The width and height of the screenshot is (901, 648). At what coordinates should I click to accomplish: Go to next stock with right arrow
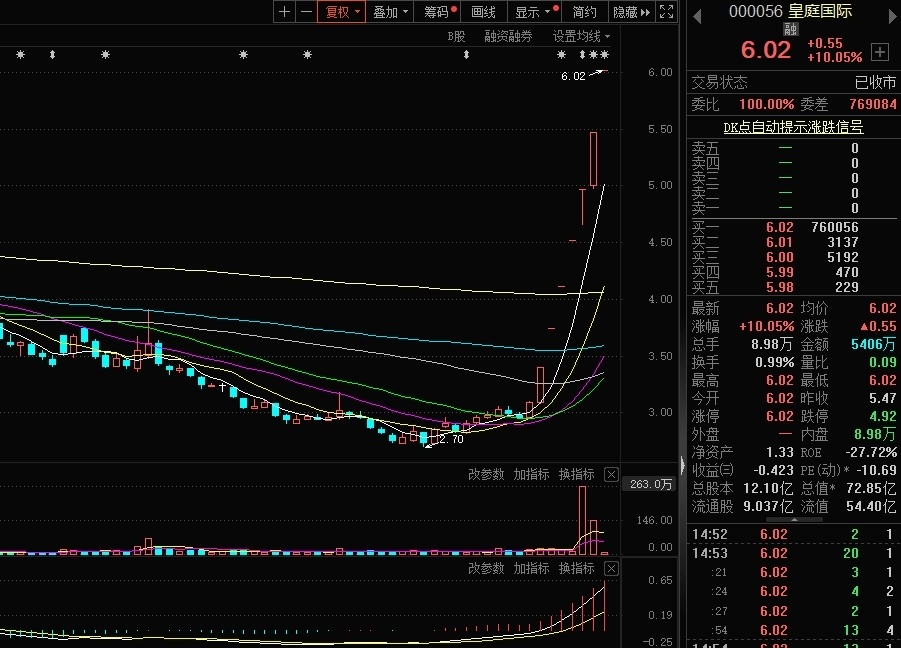click(894, 17)
